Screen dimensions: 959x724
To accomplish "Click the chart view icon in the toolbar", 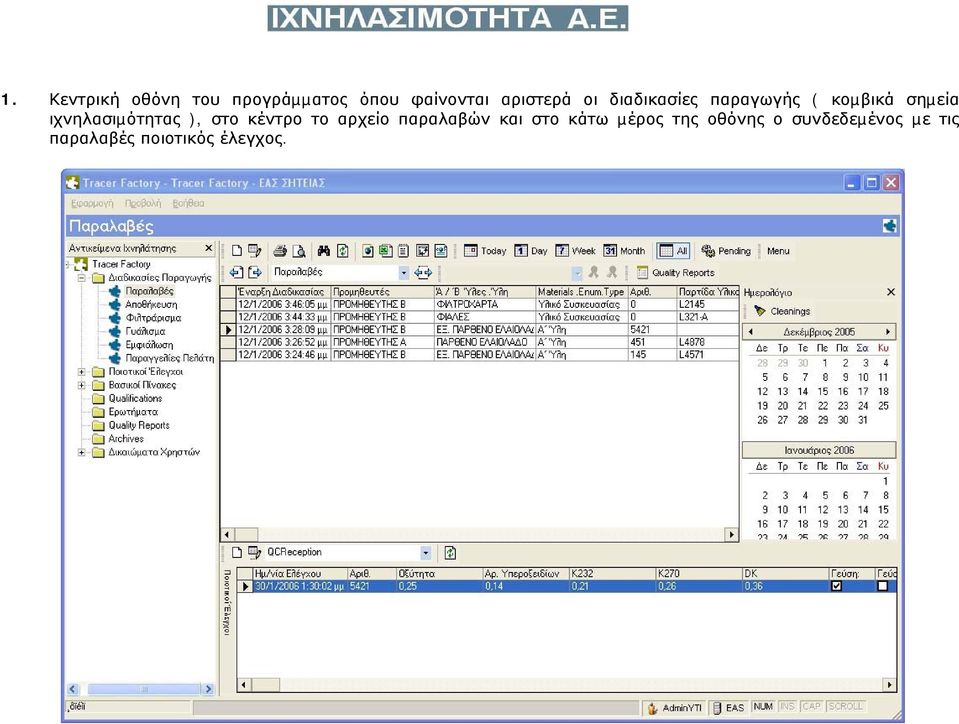I will (423, 251).
